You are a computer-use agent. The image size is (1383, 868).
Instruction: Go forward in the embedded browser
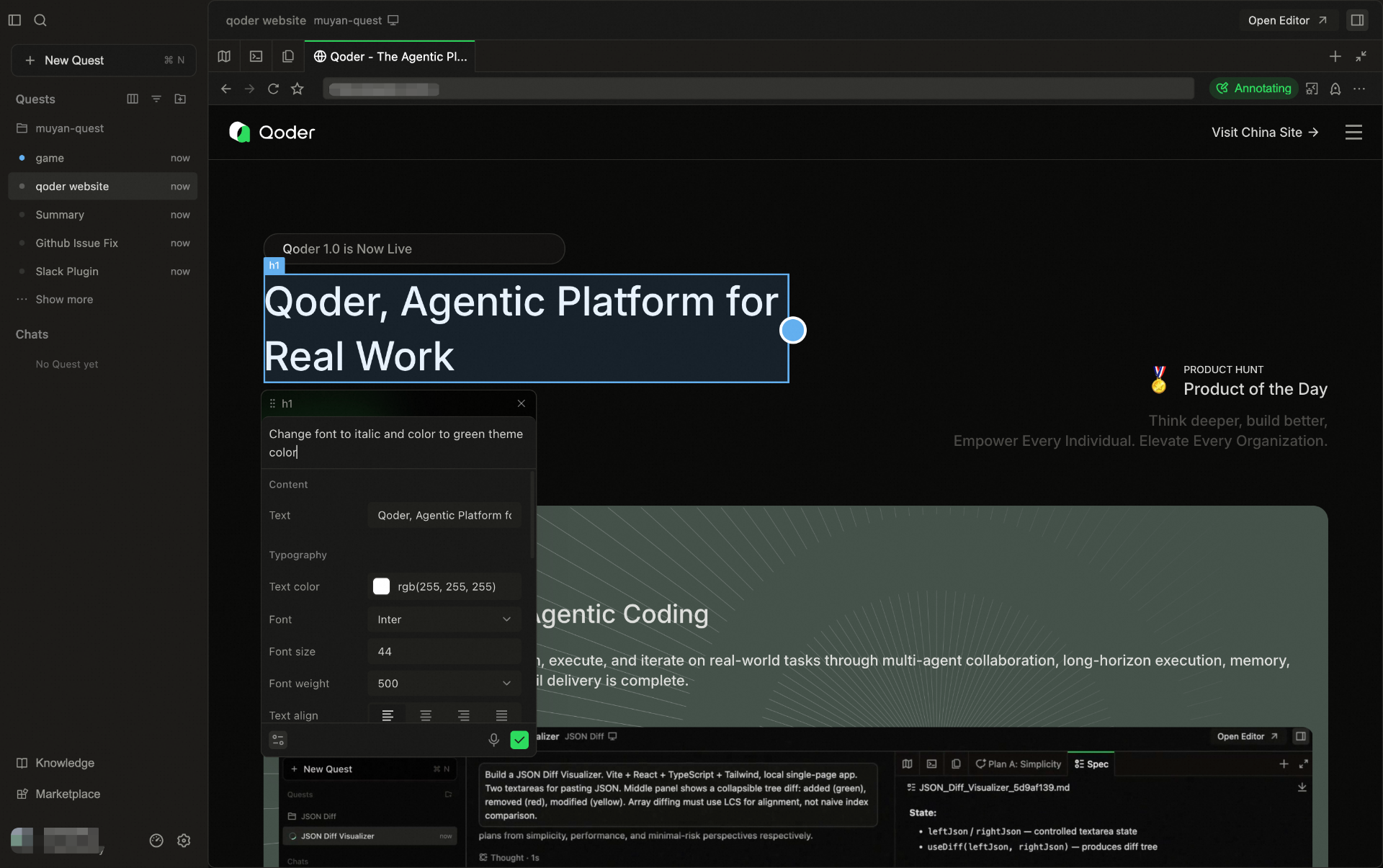(x=249, y=89)
